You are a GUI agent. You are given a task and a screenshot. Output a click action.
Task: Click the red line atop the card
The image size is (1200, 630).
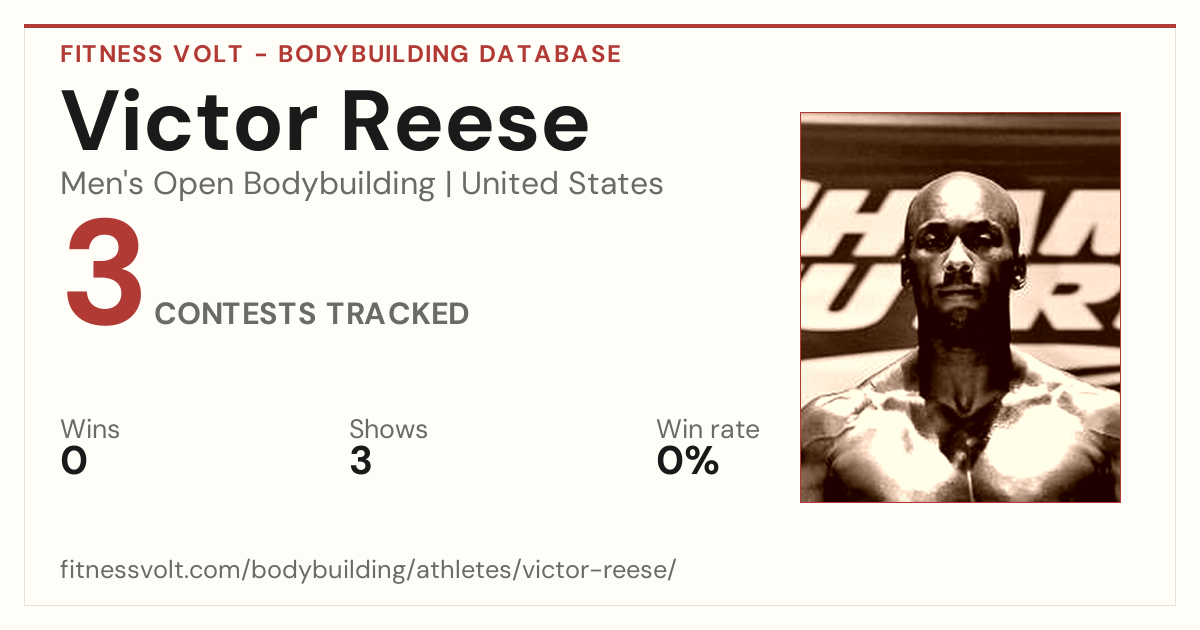pos(600,26)
